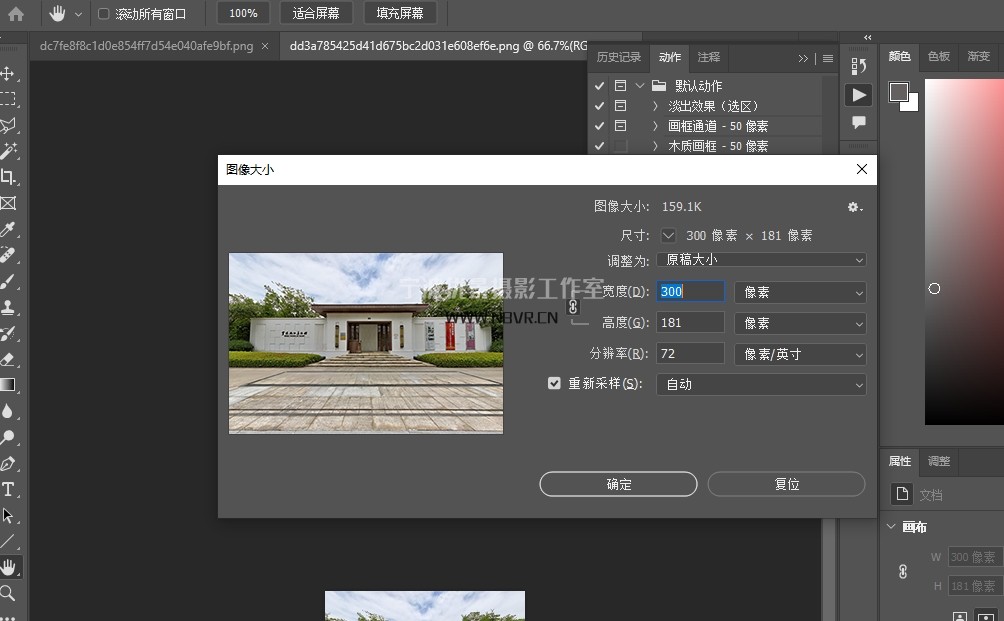Switch to the 历史记录 tab

point(618,57)
